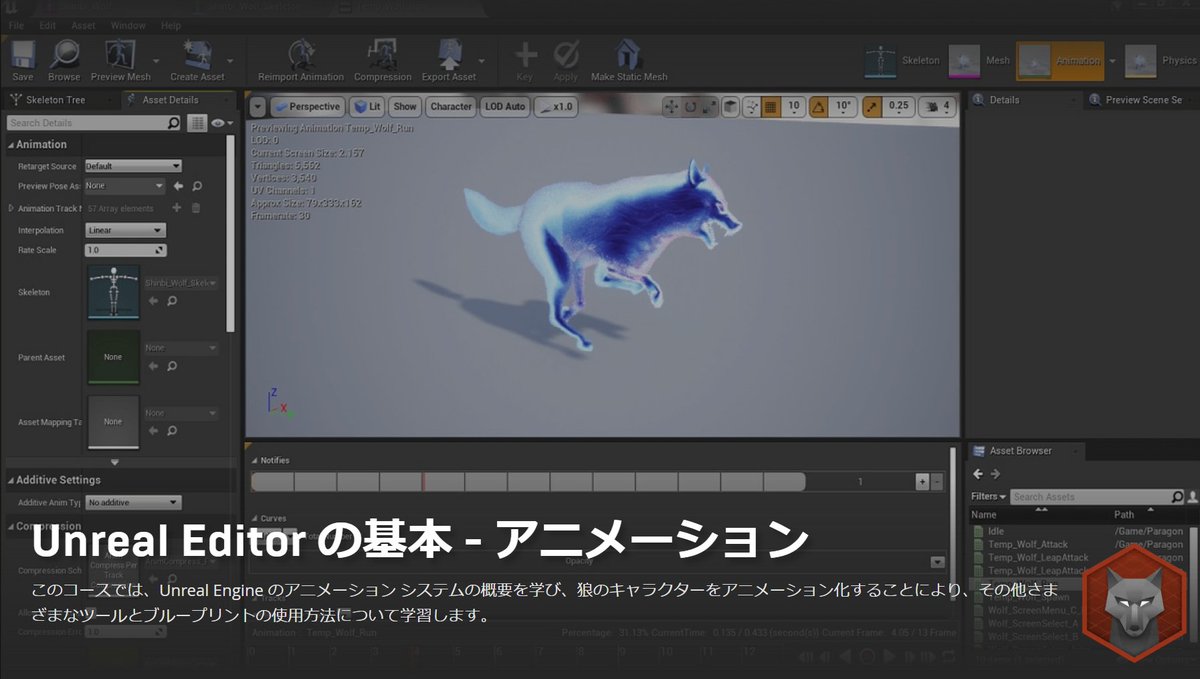
Task: Open the Help menu
Action: [x=171, y=25]
